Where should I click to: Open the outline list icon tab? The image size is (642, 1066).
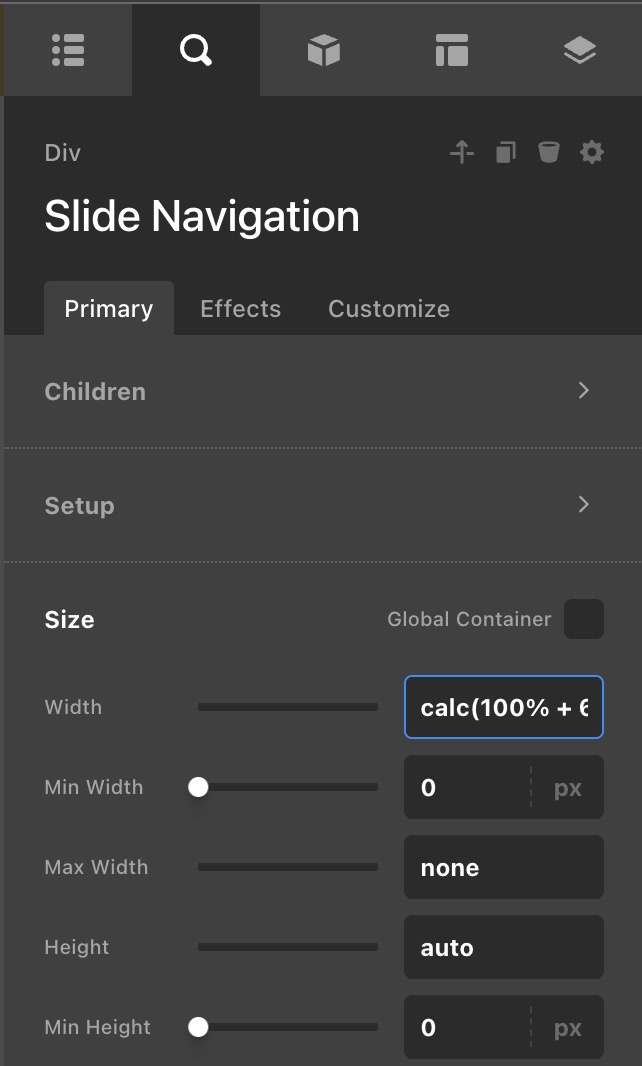[68, 51]
